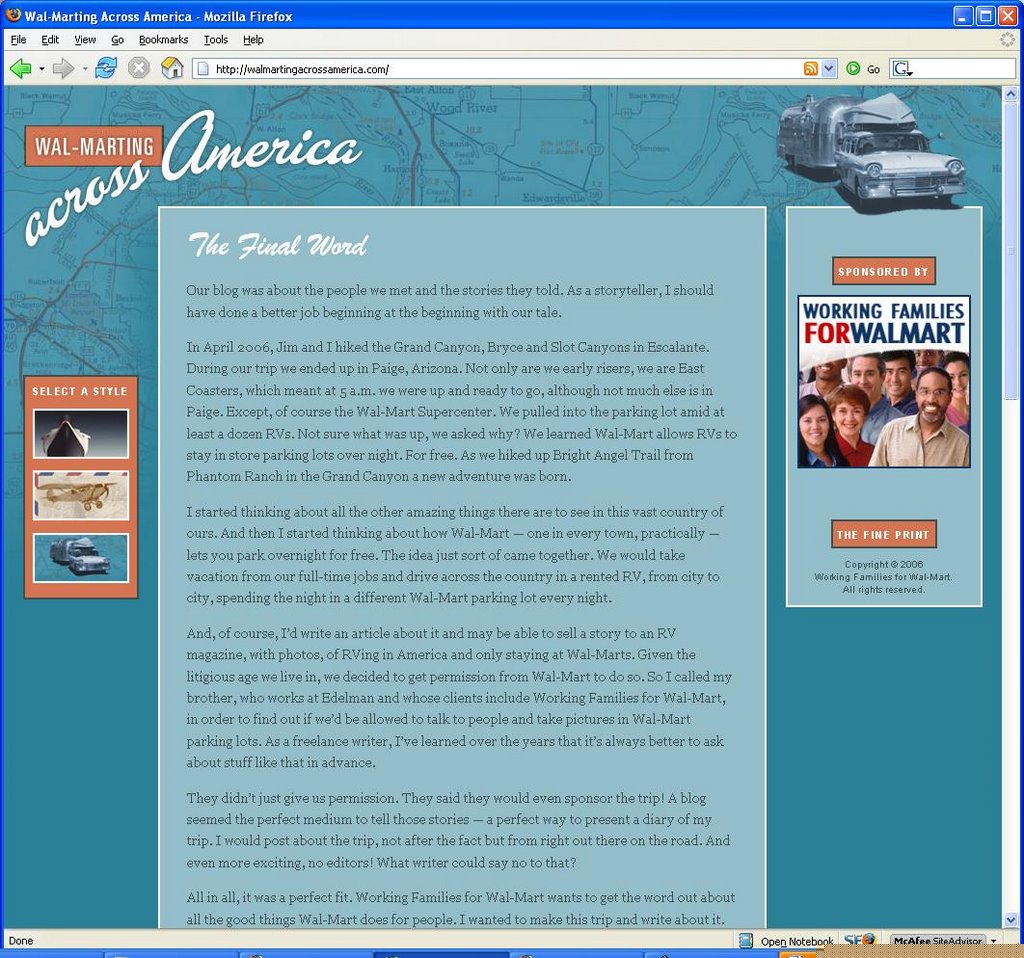Click inside the Google search box
The image size is (1024, 958).
click(965, 69)
